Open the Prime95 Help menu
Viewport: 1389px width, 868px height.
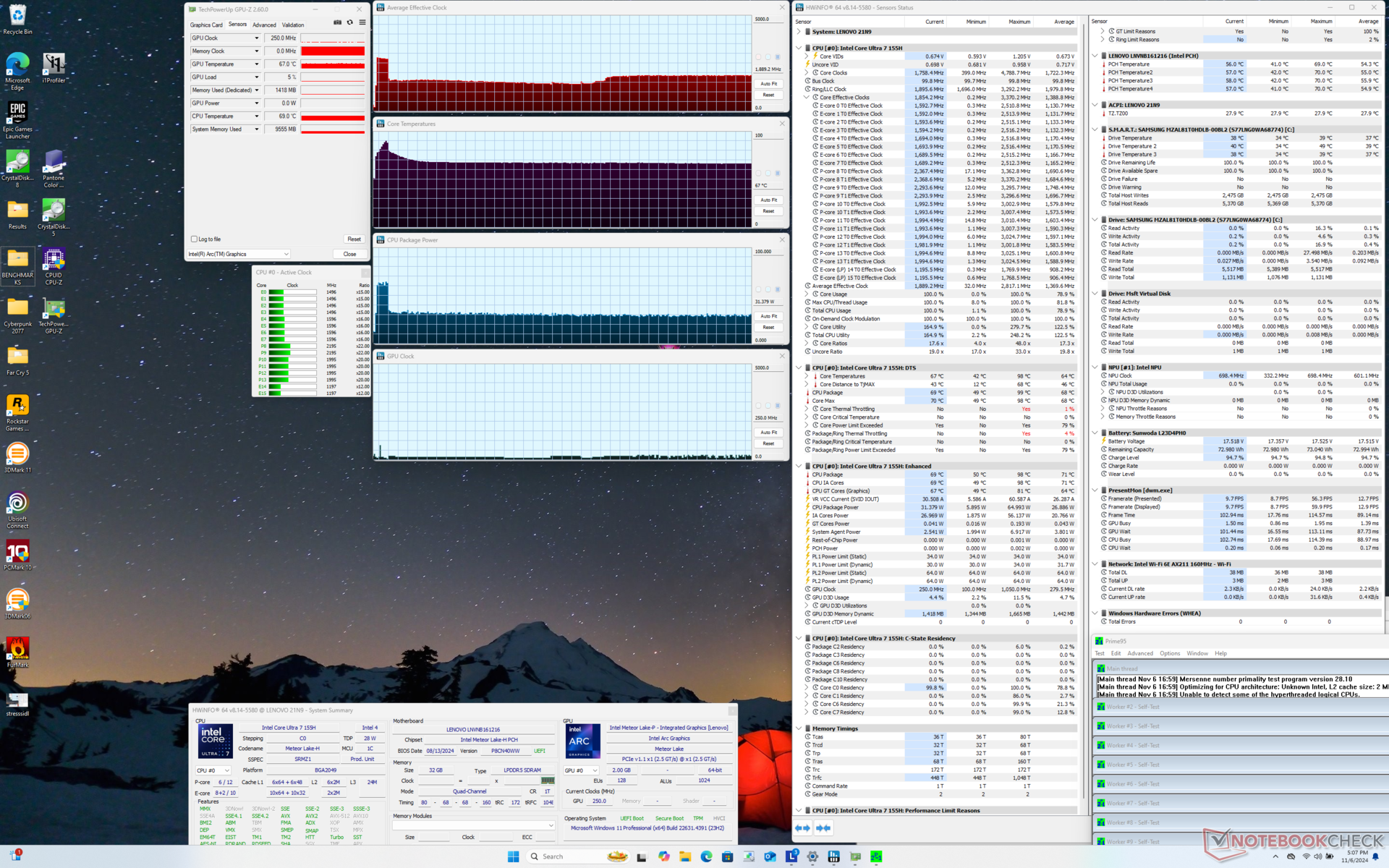click(x=1220, y=653)
